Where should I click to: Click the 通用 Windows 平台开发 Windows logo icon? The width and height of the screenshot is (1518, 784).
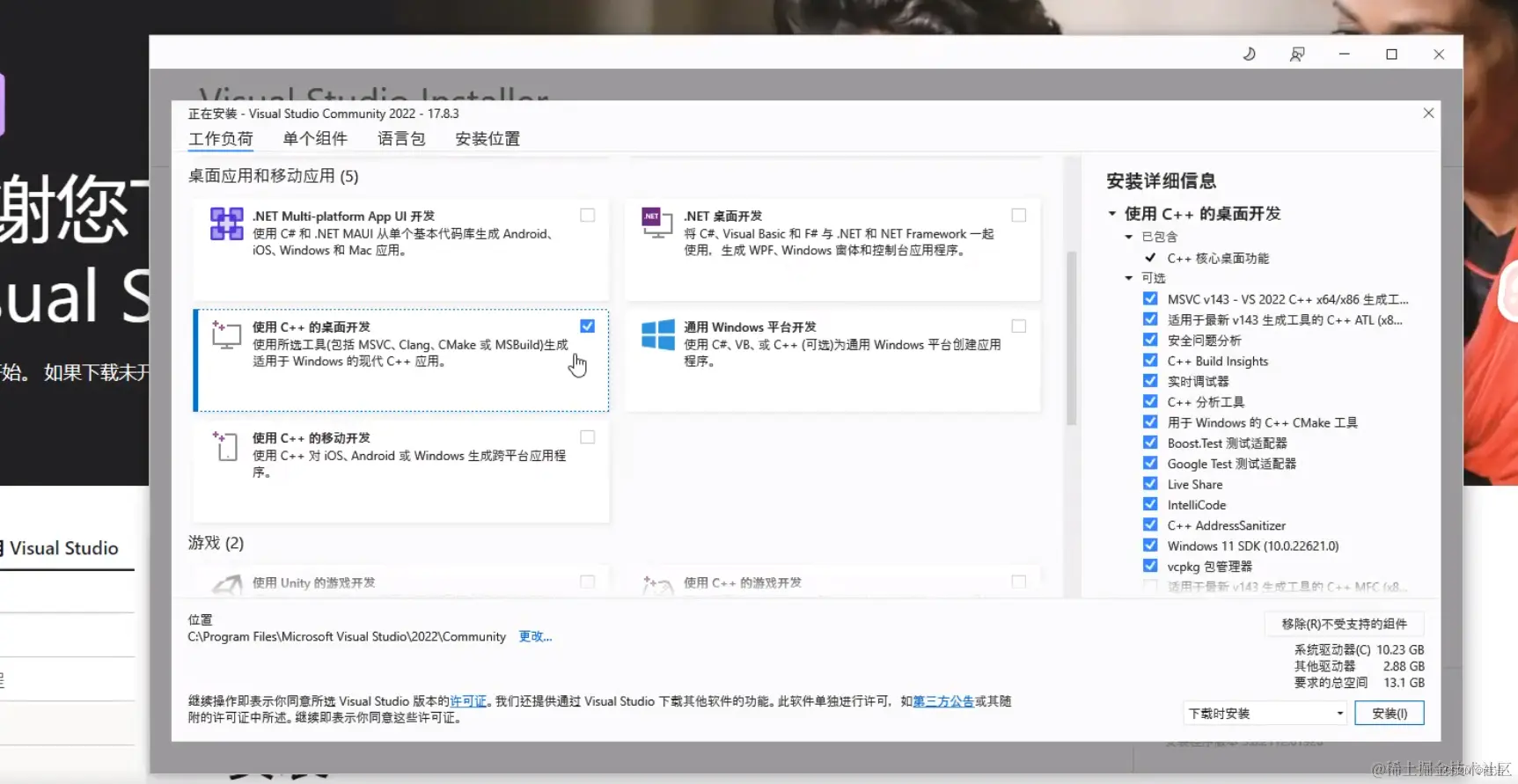[x=657, y=334]
